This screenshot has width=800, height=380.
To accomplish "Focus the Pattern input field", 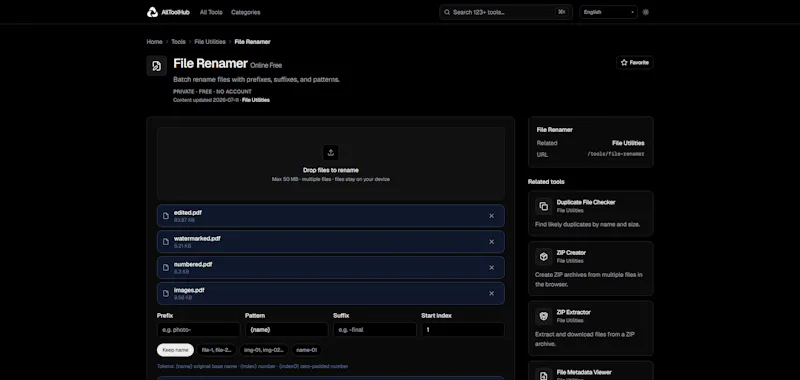I will tap(287, 330).
